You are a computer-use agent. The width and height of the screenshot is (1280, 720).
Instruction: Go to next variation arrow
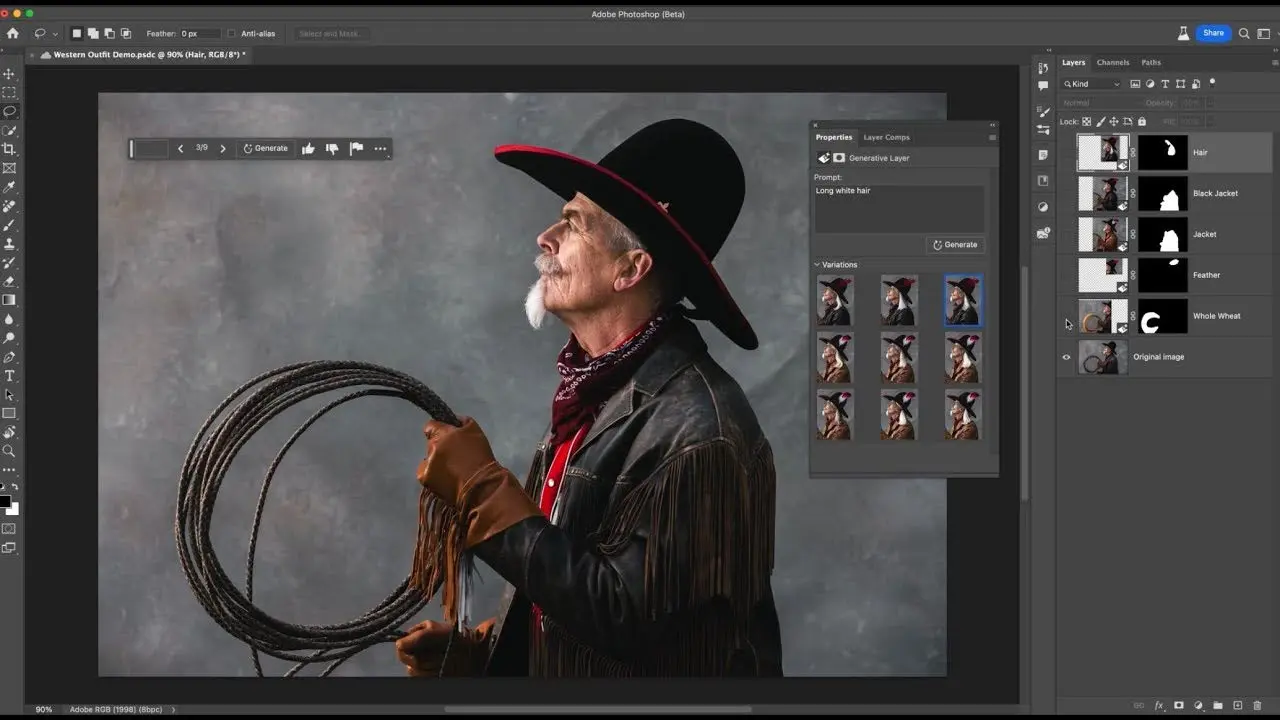click(x=223, y=148)
